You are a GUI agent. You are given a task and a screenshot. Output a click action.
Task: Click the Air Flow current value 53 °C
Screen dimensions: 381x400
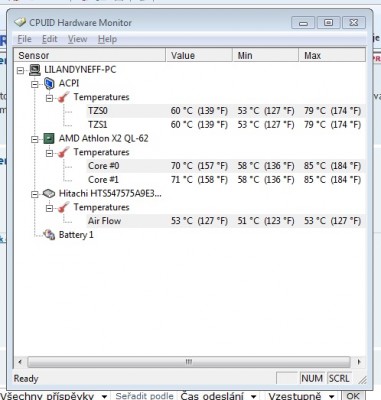tap(199, 221)
